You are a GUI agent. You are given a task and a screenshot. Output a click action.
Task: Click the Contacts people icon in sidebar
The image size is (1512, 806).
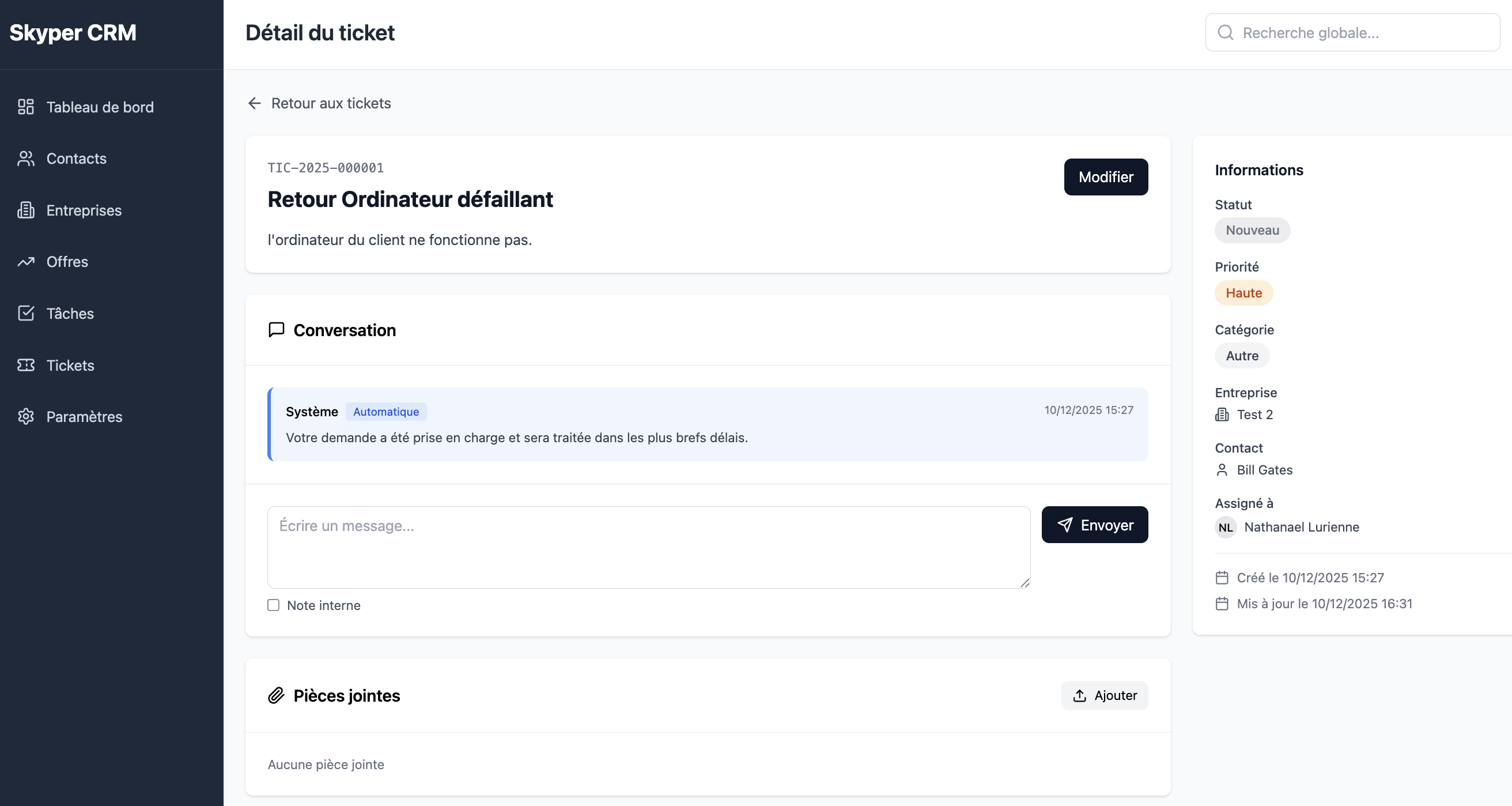tap(26, 159)
